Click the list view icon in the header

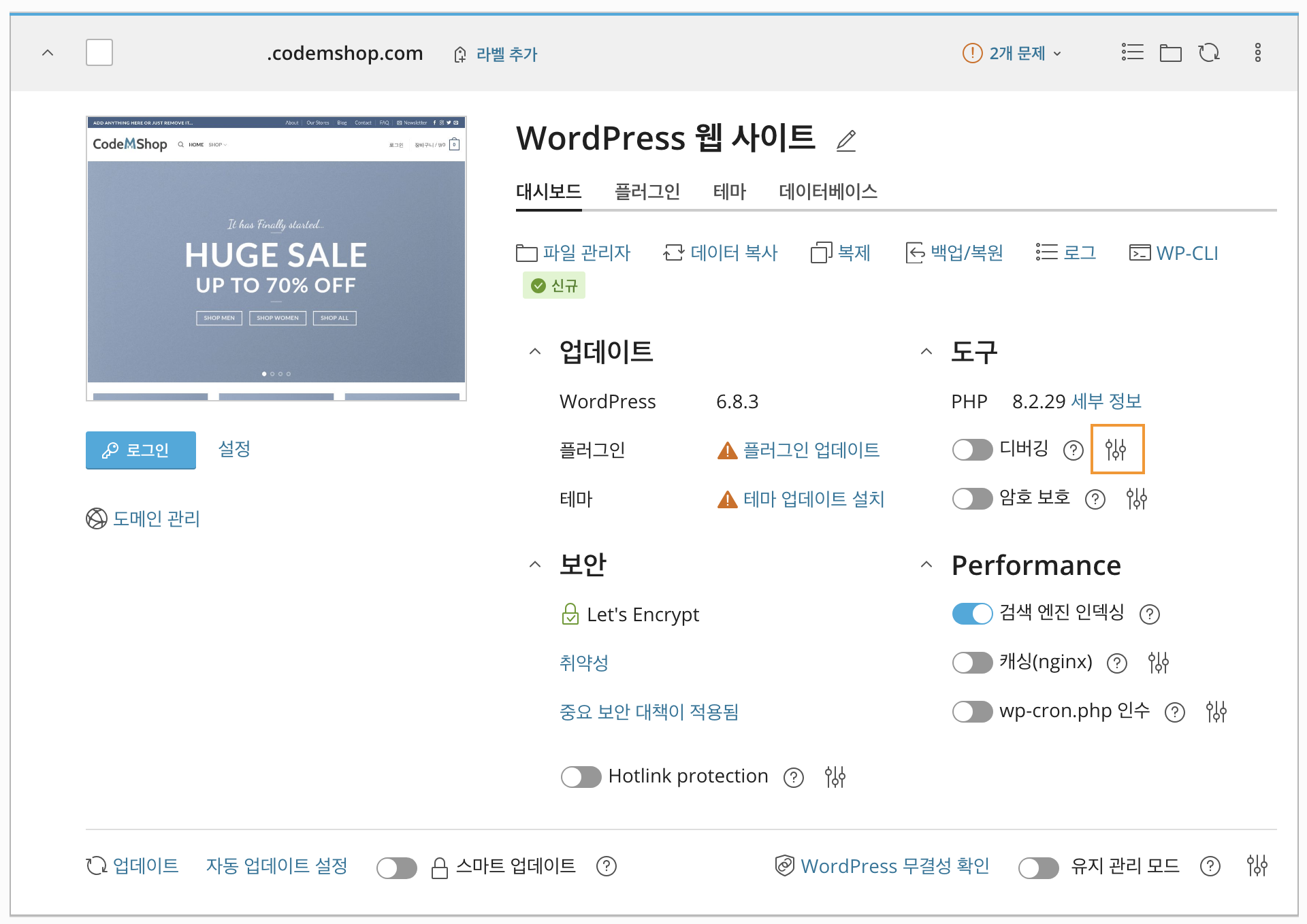[1132, 52]
